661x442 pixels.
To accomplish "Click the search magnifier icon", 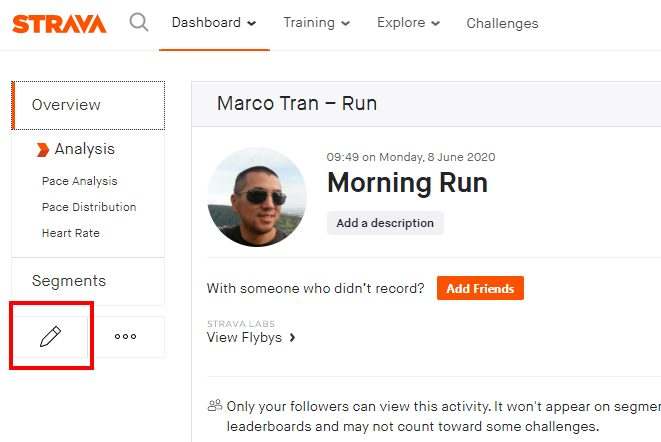I will [139, 22].
